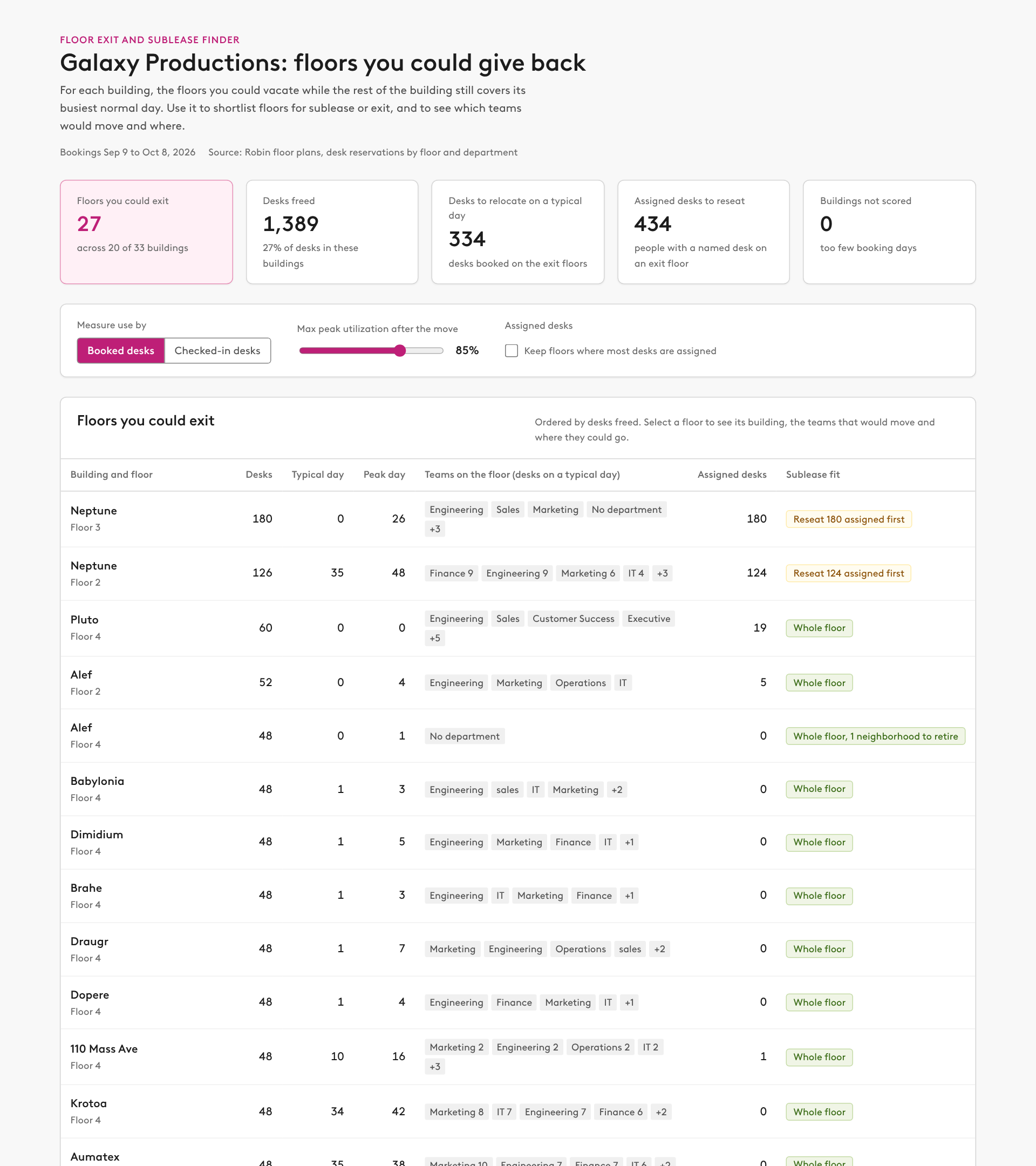
Task: Click the Marketing 8 chip on Krotoa row
Action: [x=456, y=1111]
